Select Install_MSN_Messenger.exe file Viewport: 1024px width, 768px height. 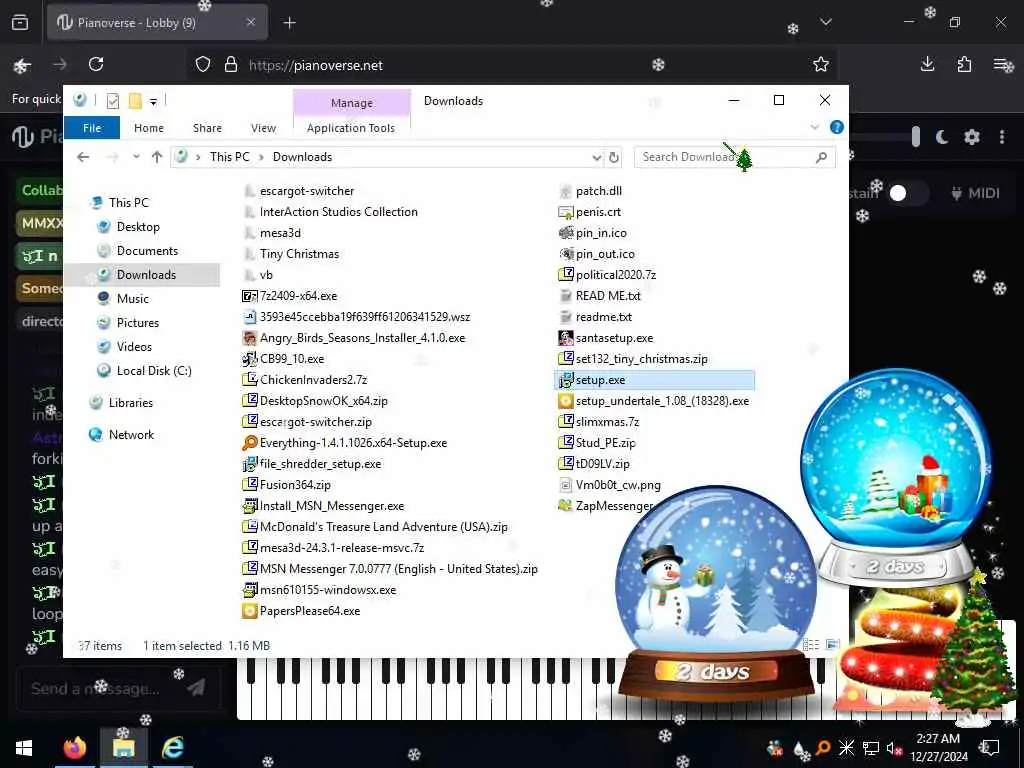[x=323, y=505]
